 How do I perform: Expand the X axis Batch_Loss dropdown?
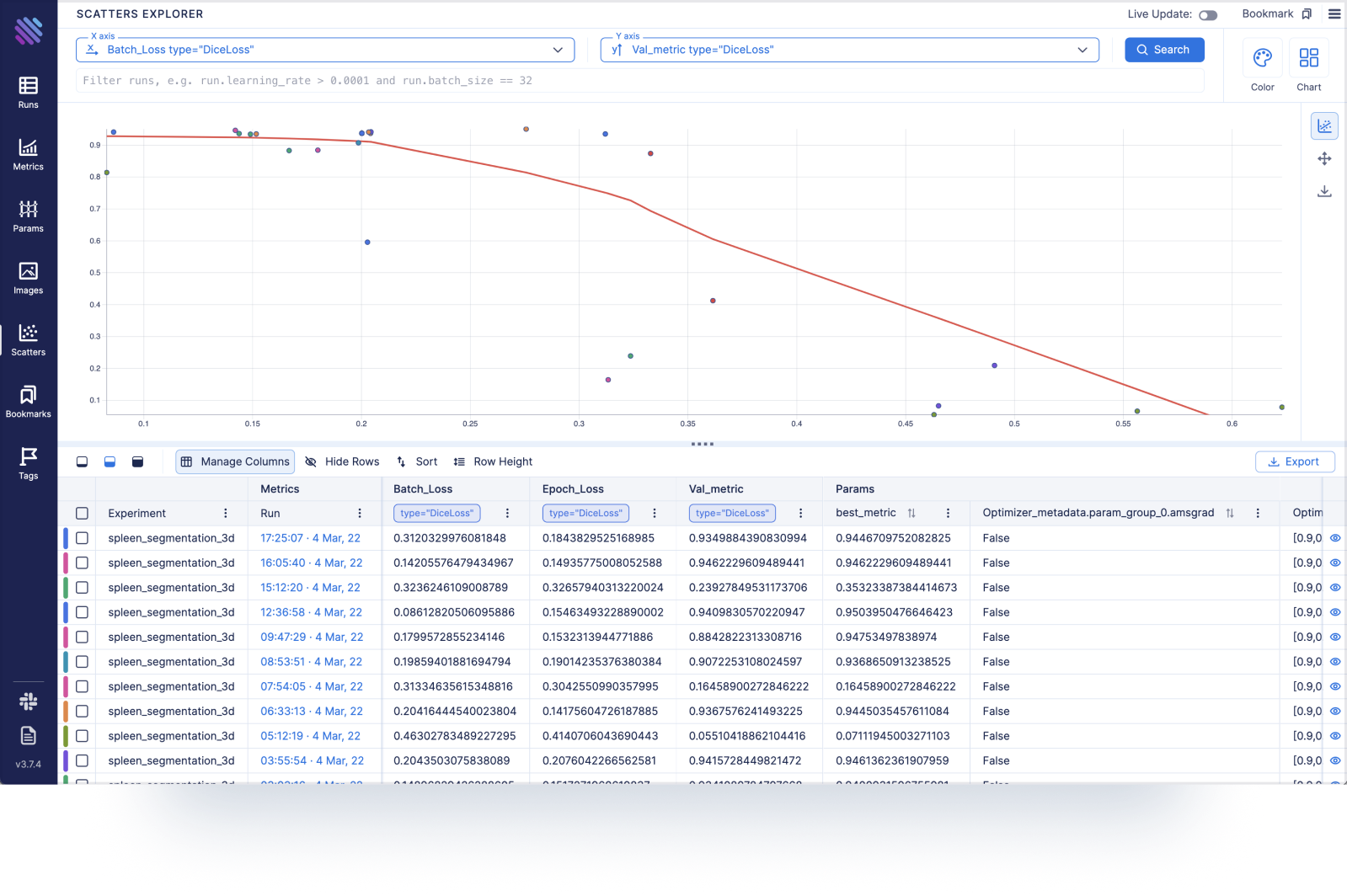[x=558, y=50]
